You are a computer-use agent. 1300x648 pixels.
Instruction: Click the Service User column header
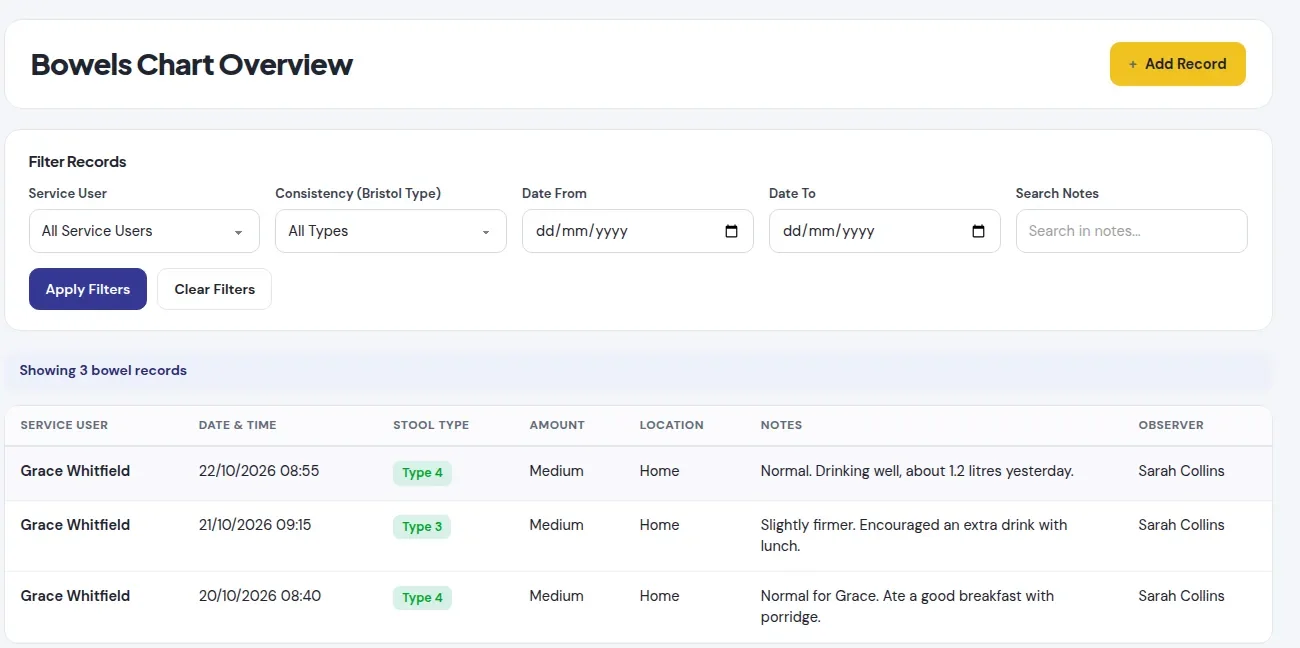point(64,425)
